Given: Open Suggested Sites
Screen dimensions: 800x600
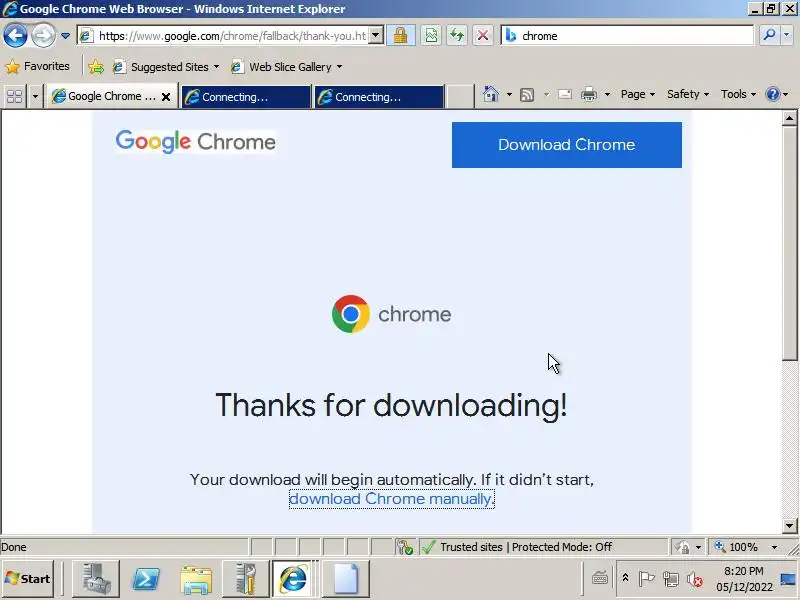Looking at the screenshot, I should (x=166, y=67).
